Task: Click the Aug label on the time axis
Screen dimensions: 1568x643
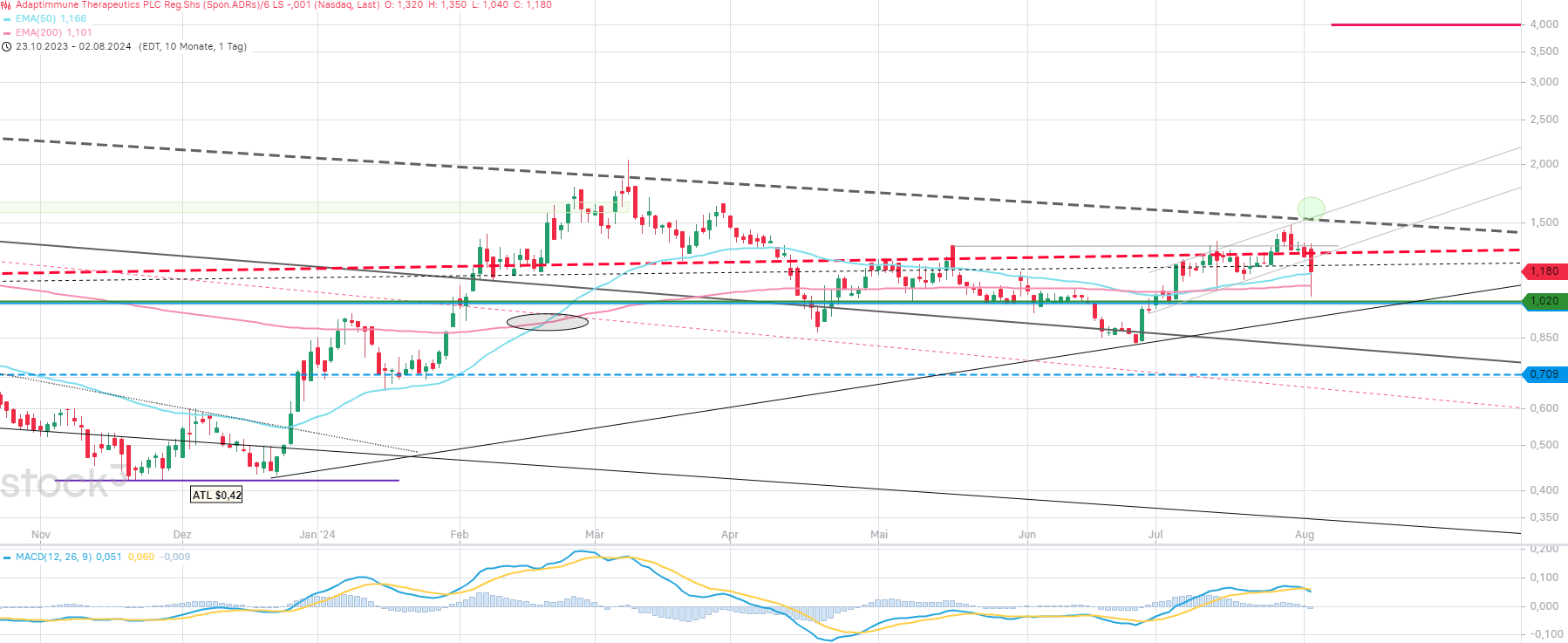Action: (1305, 535)
